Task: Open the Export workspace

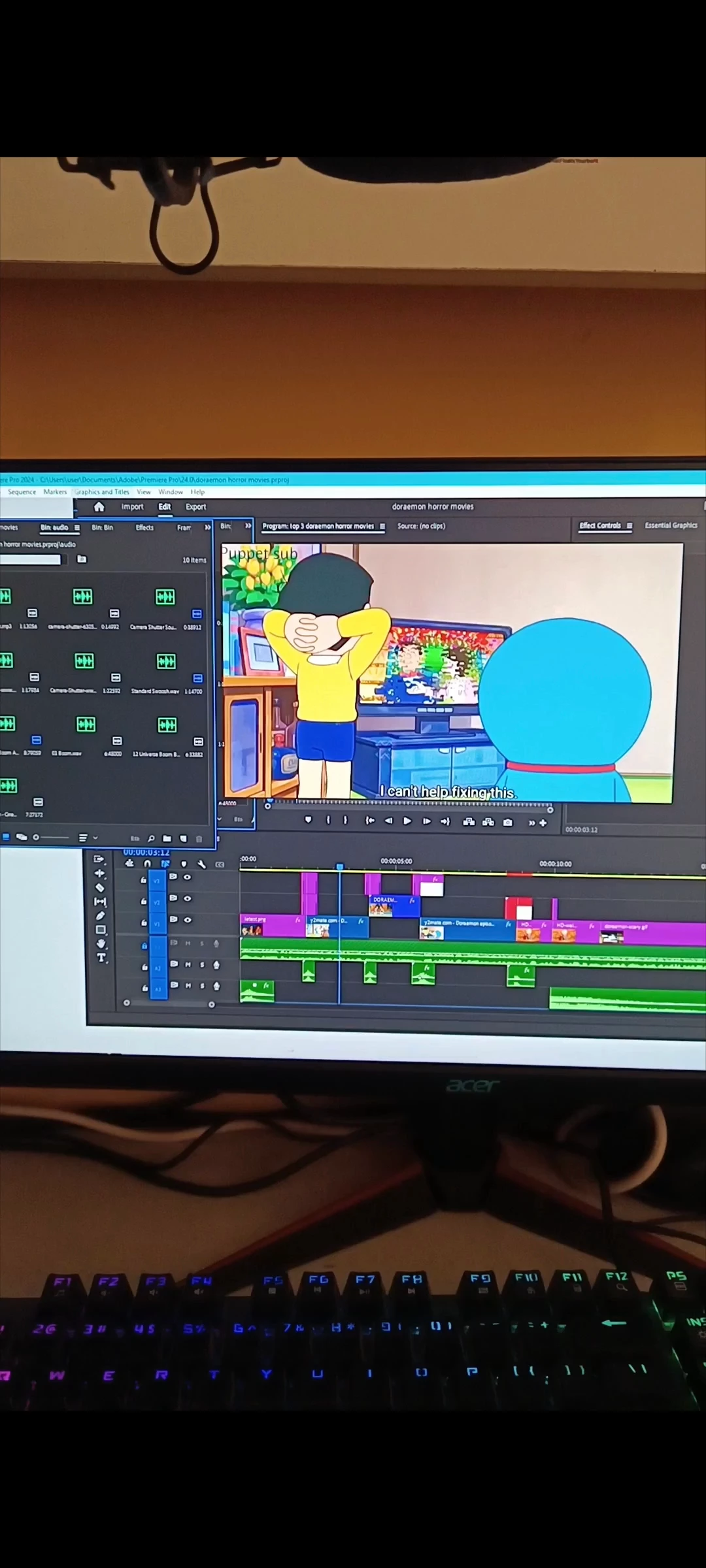Action: point(195,507)
